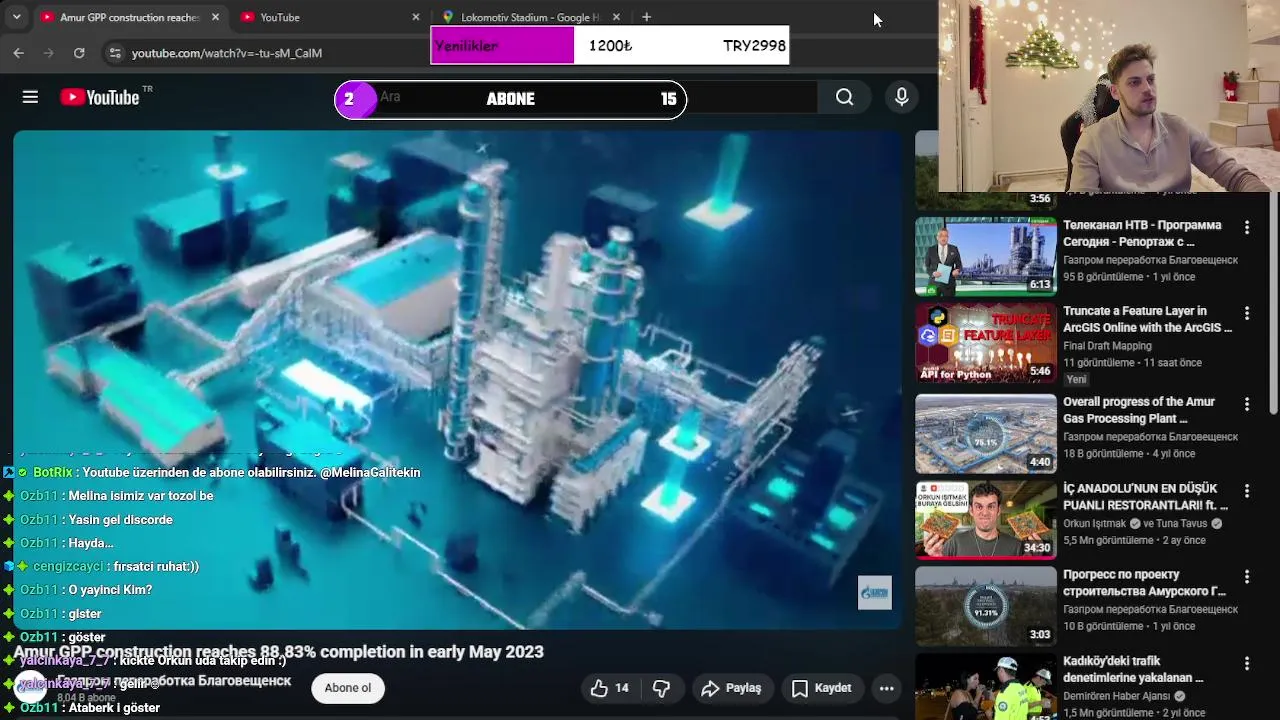
Task: Open site information icon in address bar
Action: (x=114, y=53)
